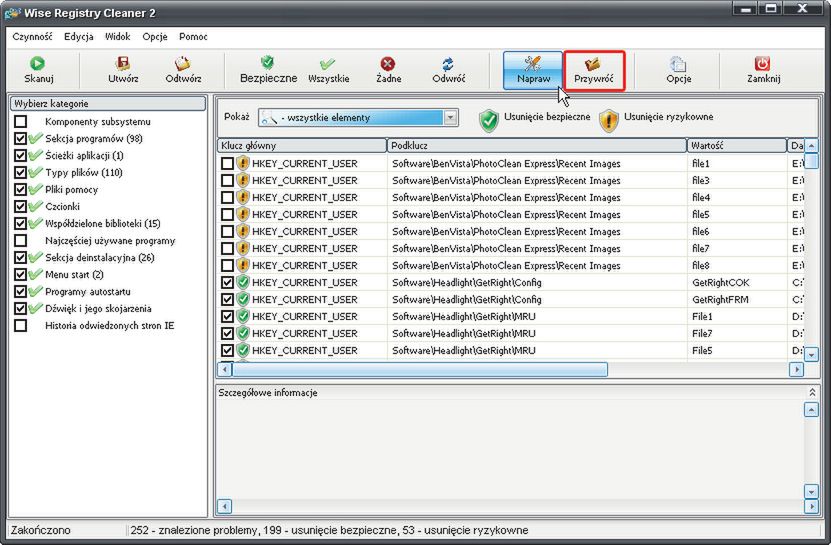The width and height of the screenshot is (831, 545).
Task: Start a registry scan with Skanuj
Action: [38, 70]
